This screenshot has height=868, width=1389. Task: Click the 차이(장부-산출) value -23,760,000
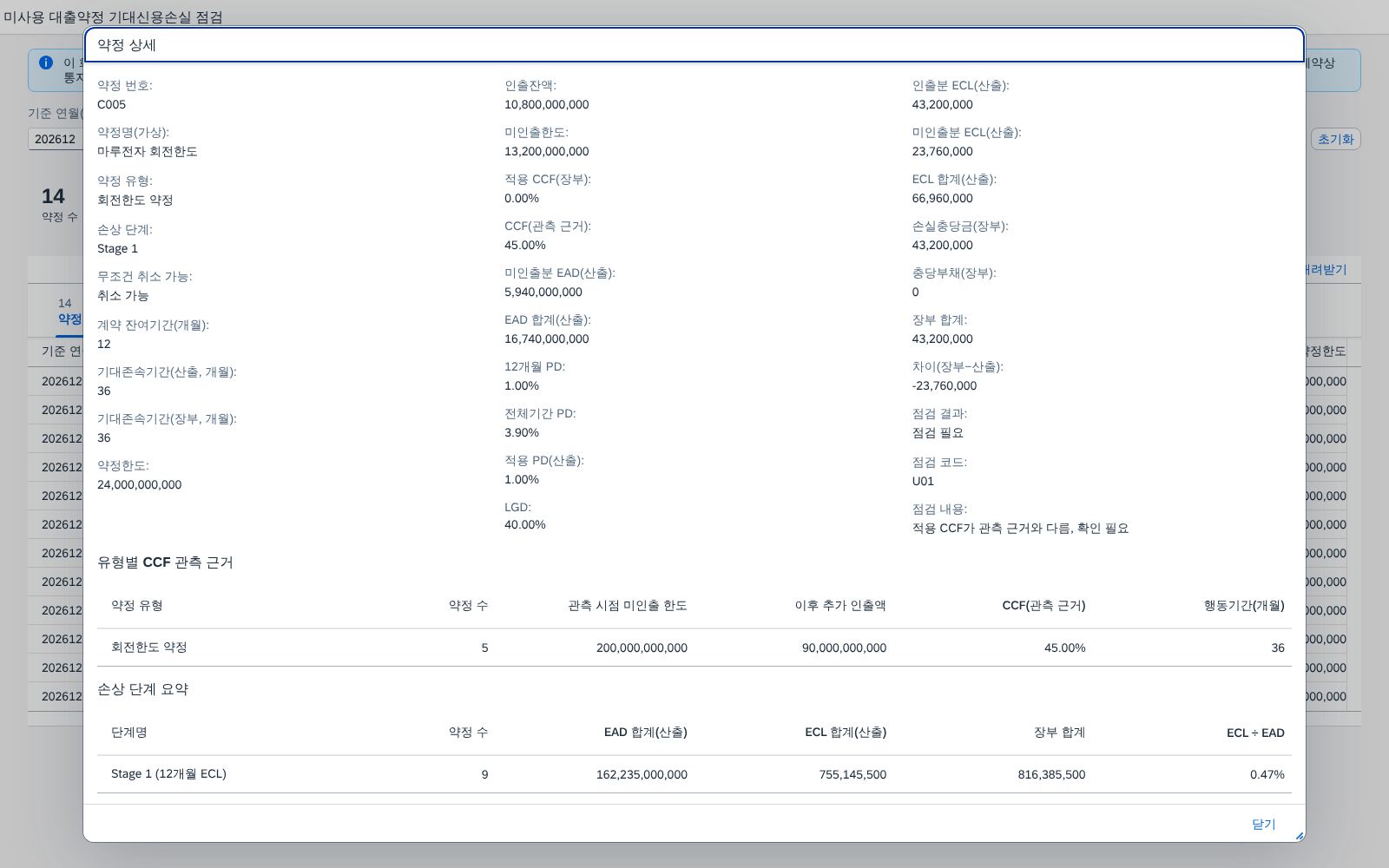[944, 385]
